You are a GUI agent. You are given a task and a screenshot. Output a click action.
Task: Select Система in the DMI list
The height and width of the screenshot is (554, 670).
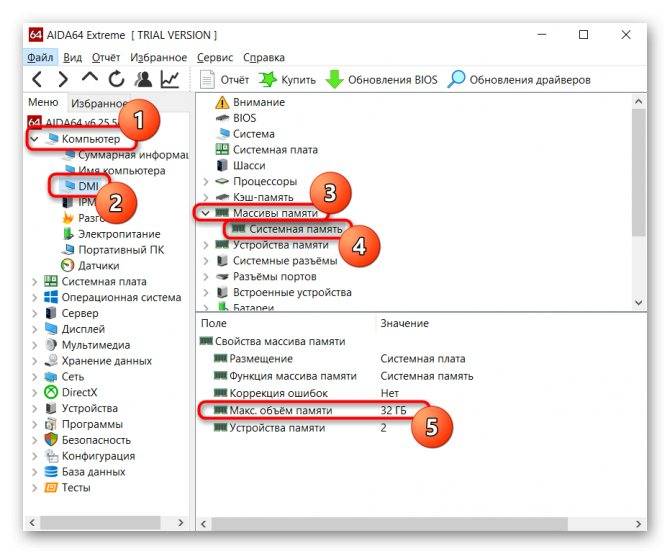245,134
